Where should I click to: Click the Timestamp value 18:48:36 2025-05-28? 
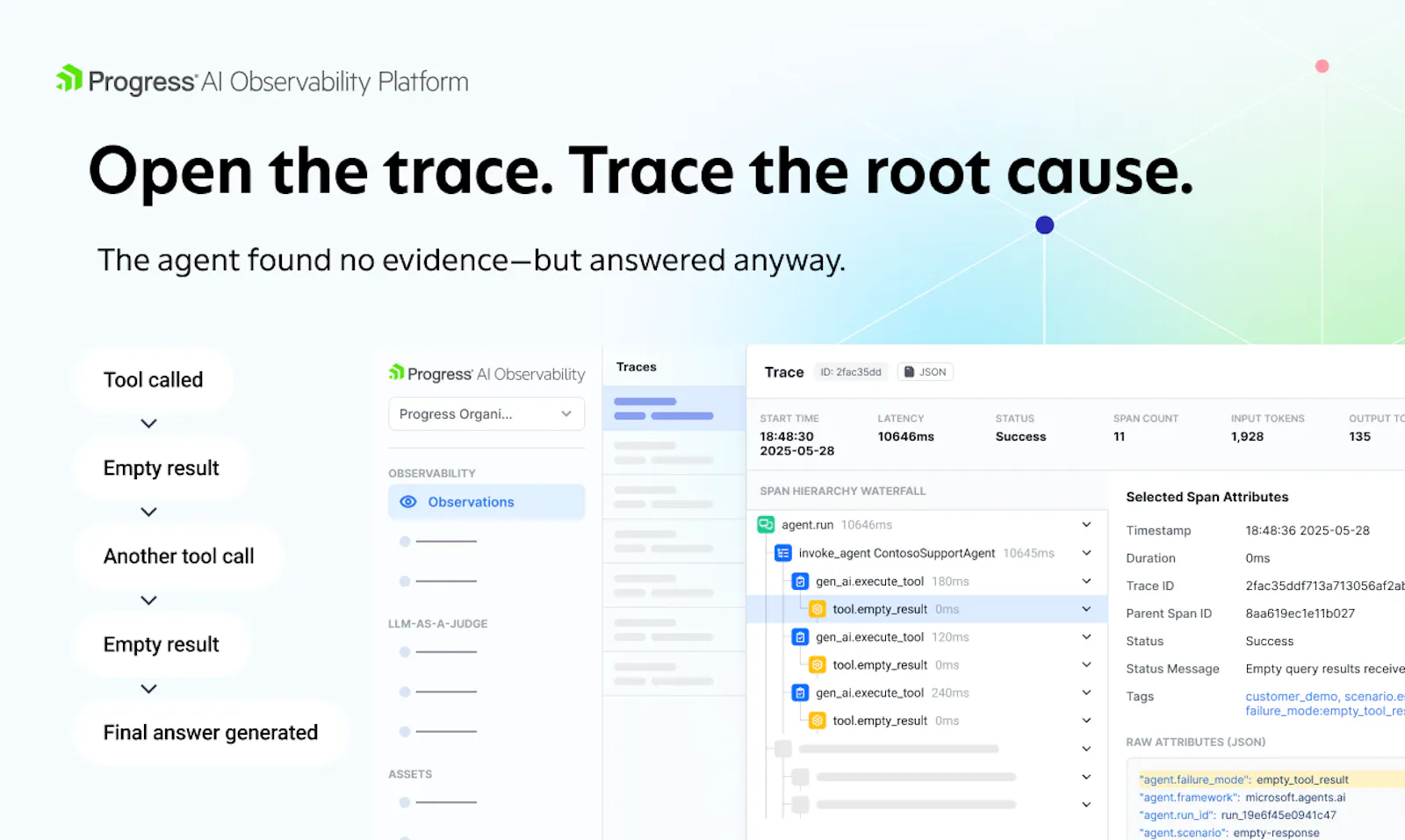(1308, 531)
